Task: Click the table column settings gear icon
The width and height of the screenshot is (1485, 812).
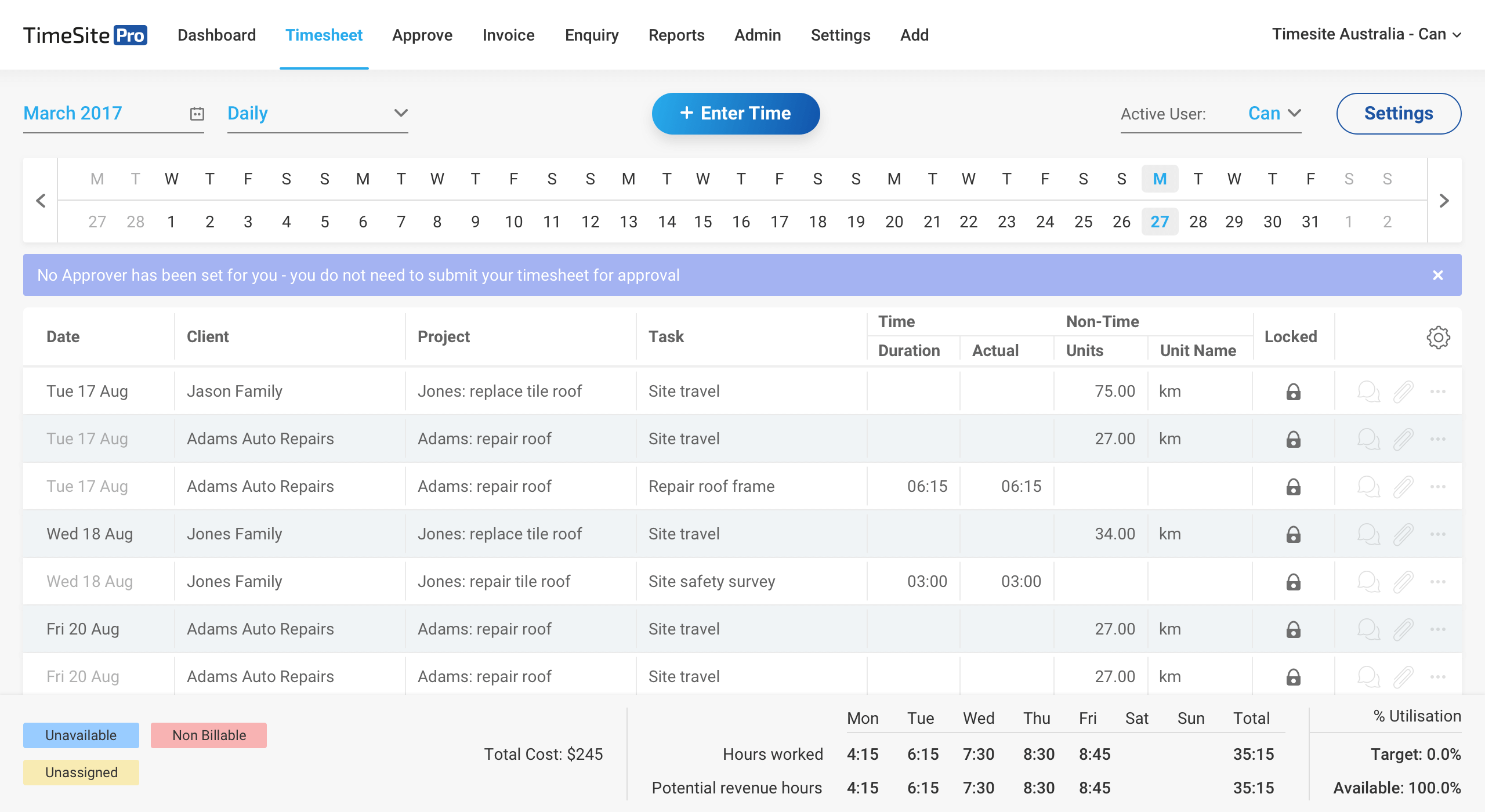Action: click(1438, 337)
